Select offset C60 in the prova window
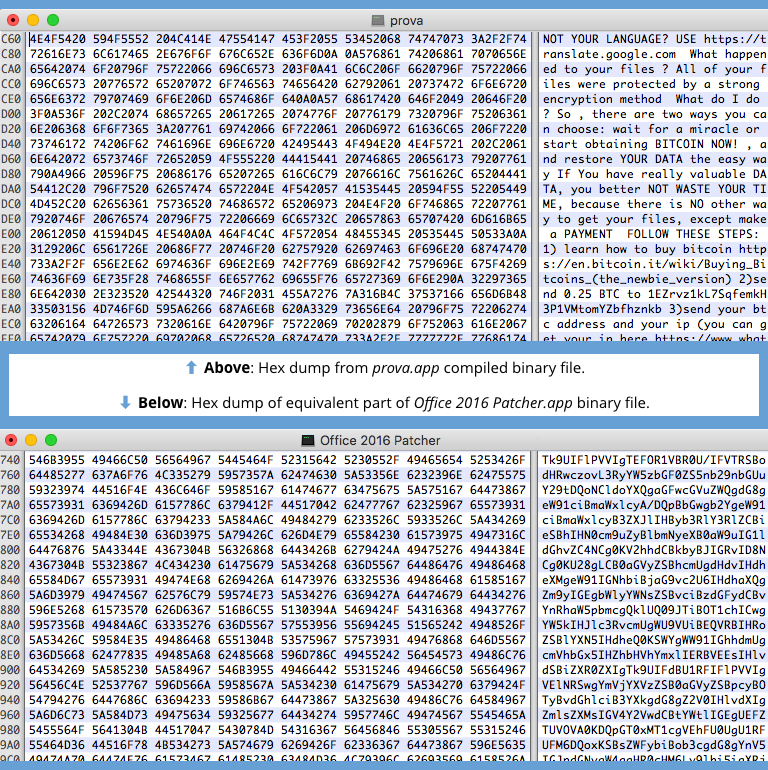This screenshot has height=770, width=768. pos(11,39)
